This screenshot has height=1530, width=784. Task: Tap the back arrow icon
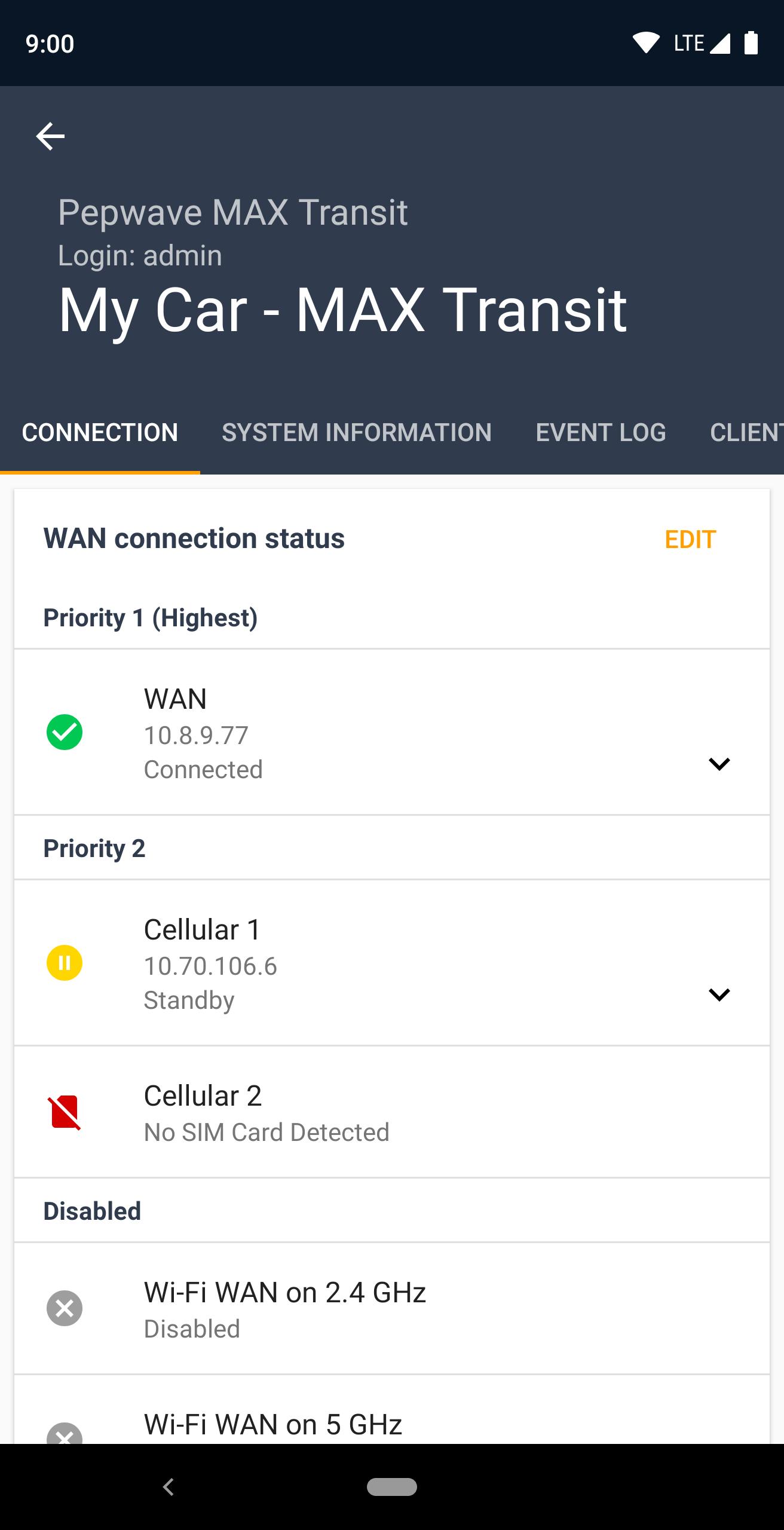point(50,136)
